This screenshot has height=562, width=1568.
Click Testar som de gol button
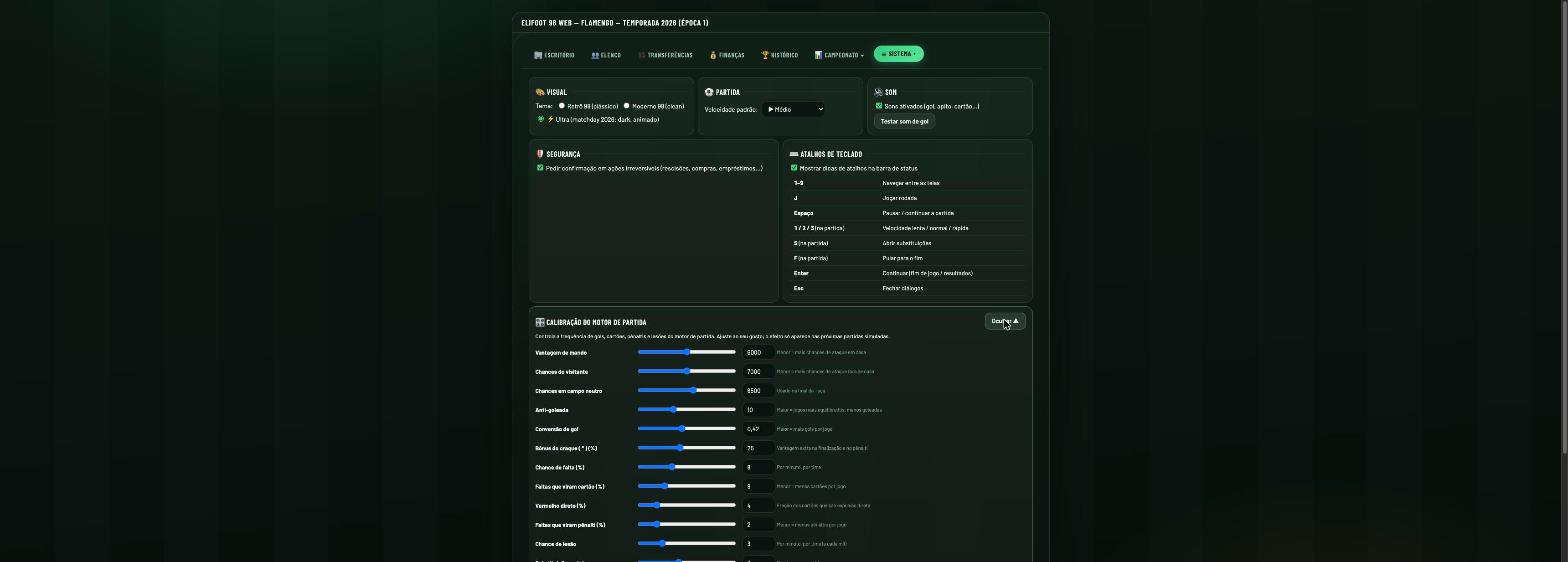(x=904, y=121)
